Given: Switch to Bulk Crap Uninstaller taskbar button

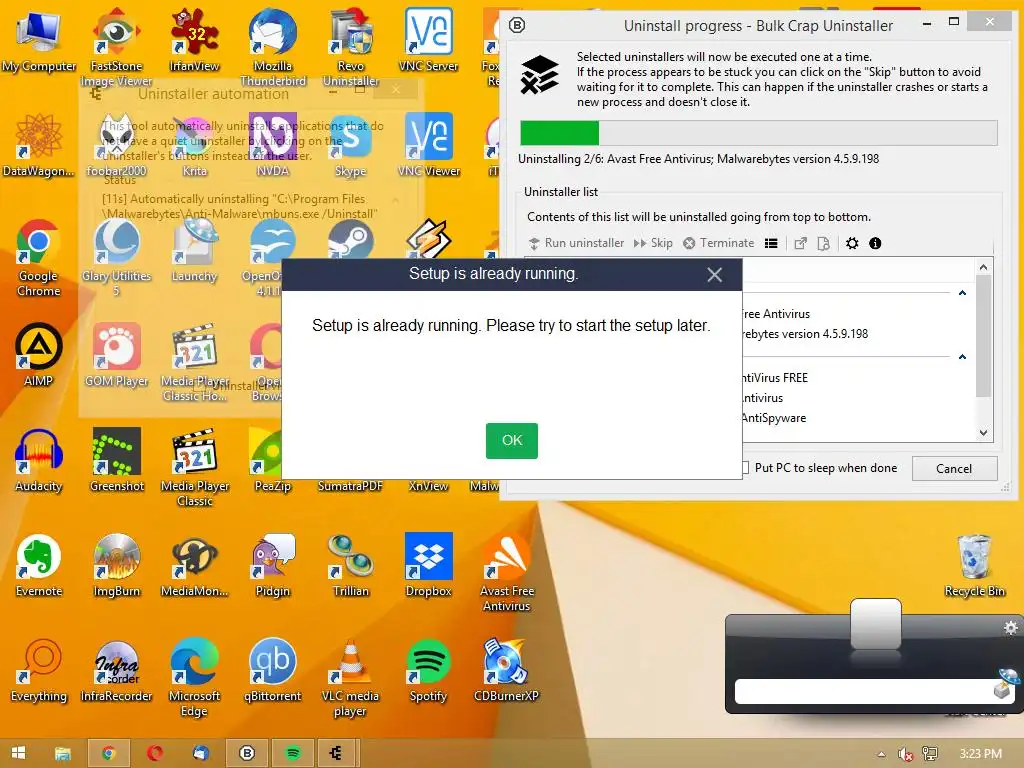Looking at the screenshot, I should 247,754.
